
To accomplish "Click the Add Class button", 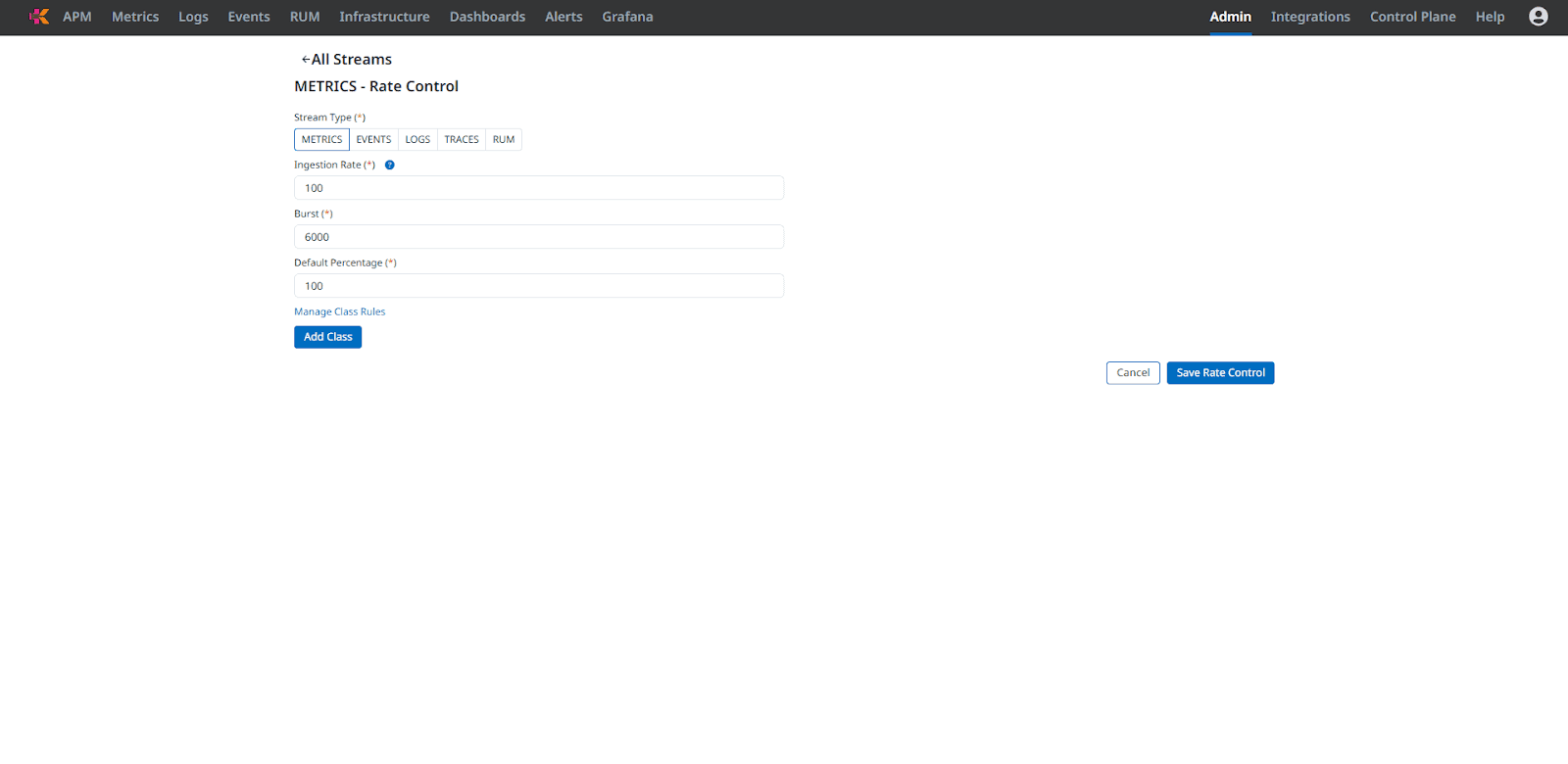I will (327, 337).
